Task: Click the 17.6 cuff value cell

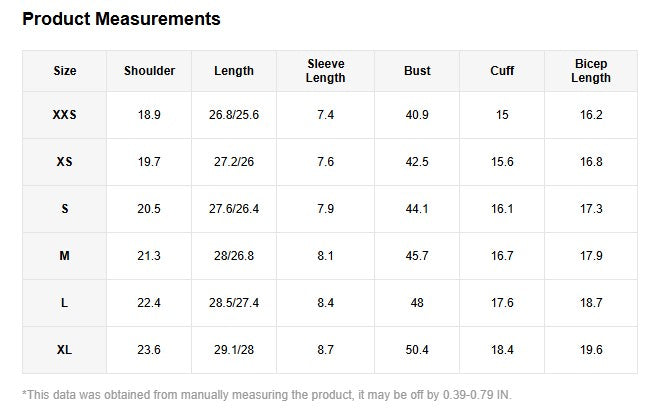Action: (x=502, y=303)
